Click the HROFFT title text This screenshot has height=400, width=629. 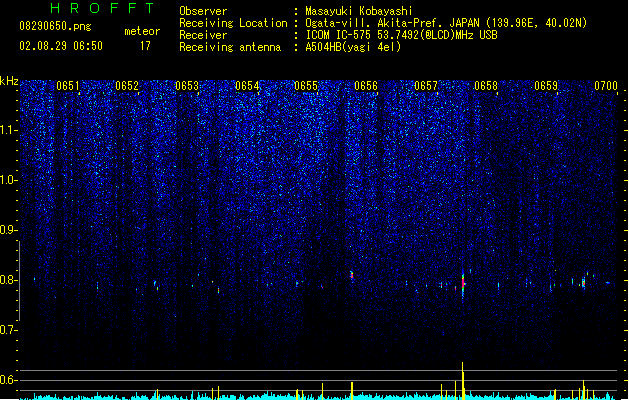[x=102, y=8]
